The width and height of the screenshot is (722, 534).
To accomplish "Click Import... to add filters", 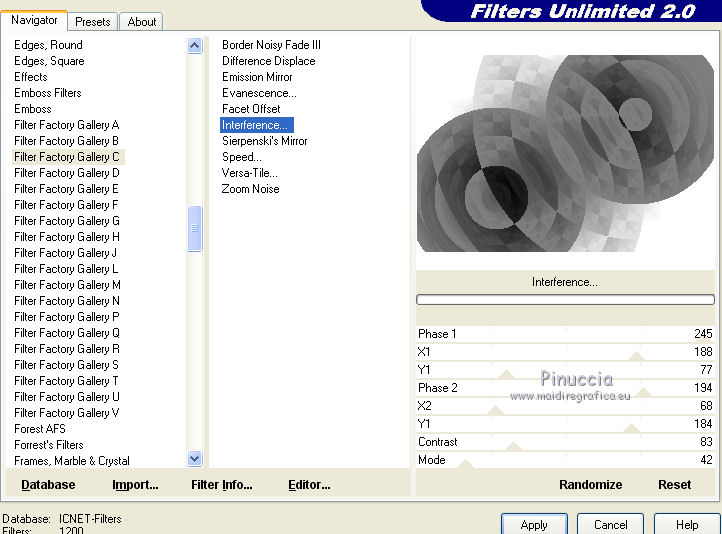I will point(135,485).
